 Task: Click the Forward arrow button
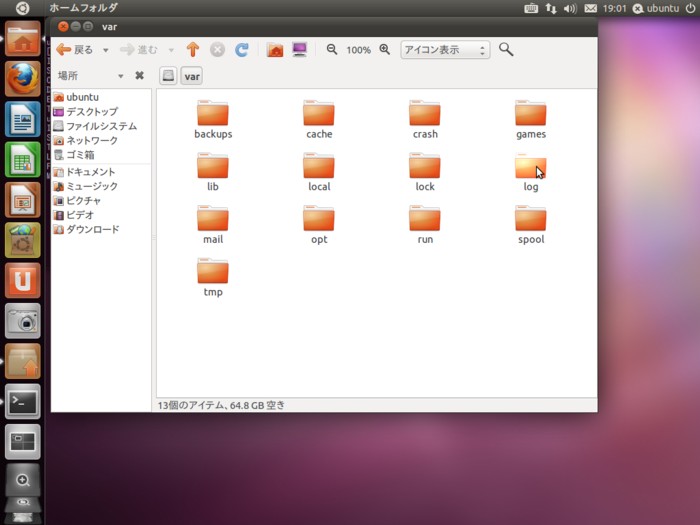point(139,50)
